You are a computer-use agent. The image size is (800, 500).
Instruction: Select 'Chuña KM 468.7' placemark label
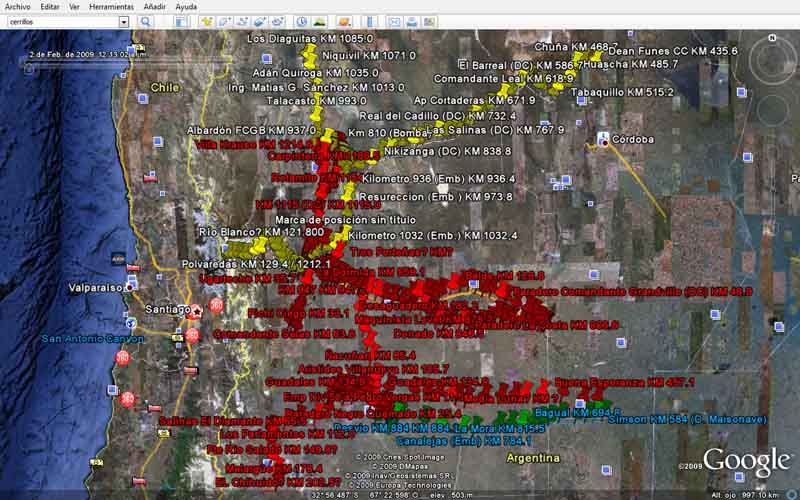coord(577,47)
